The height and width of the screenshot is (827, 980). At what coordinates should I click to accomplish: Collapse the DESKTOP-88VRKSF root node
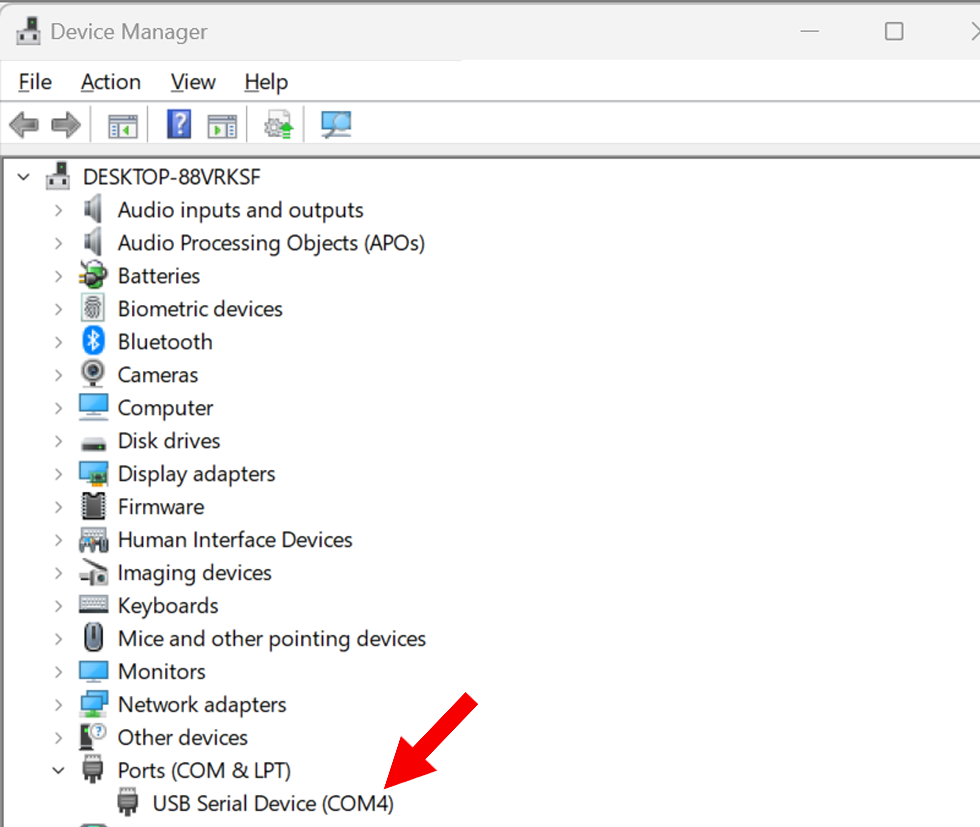coord(24,177)
